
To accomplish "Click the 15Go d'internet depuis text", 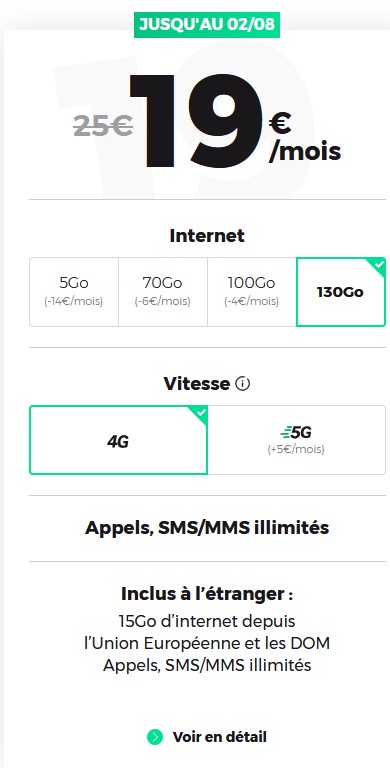I will 207,621.
